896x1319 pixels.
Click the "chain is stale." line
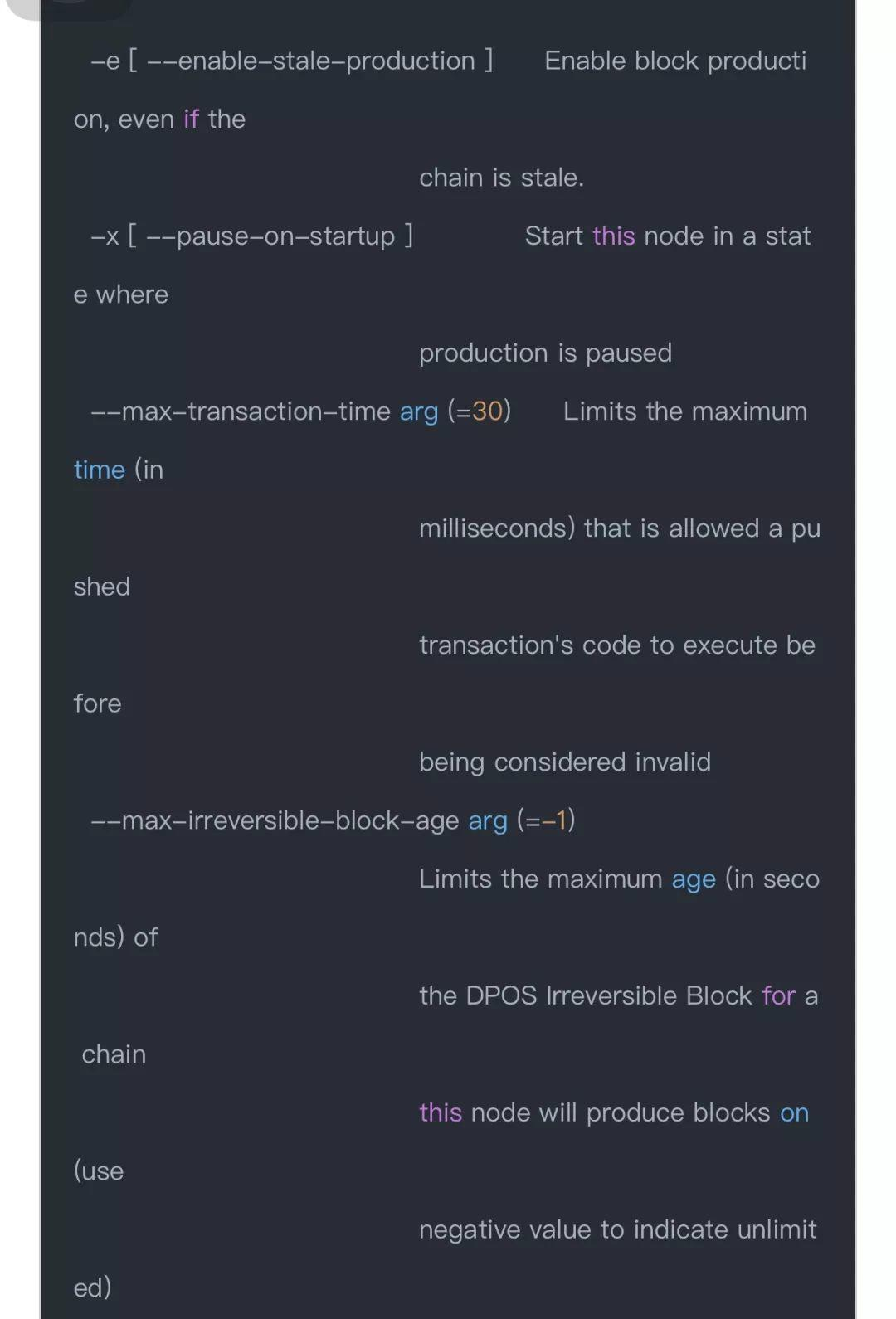pos(501,178)
